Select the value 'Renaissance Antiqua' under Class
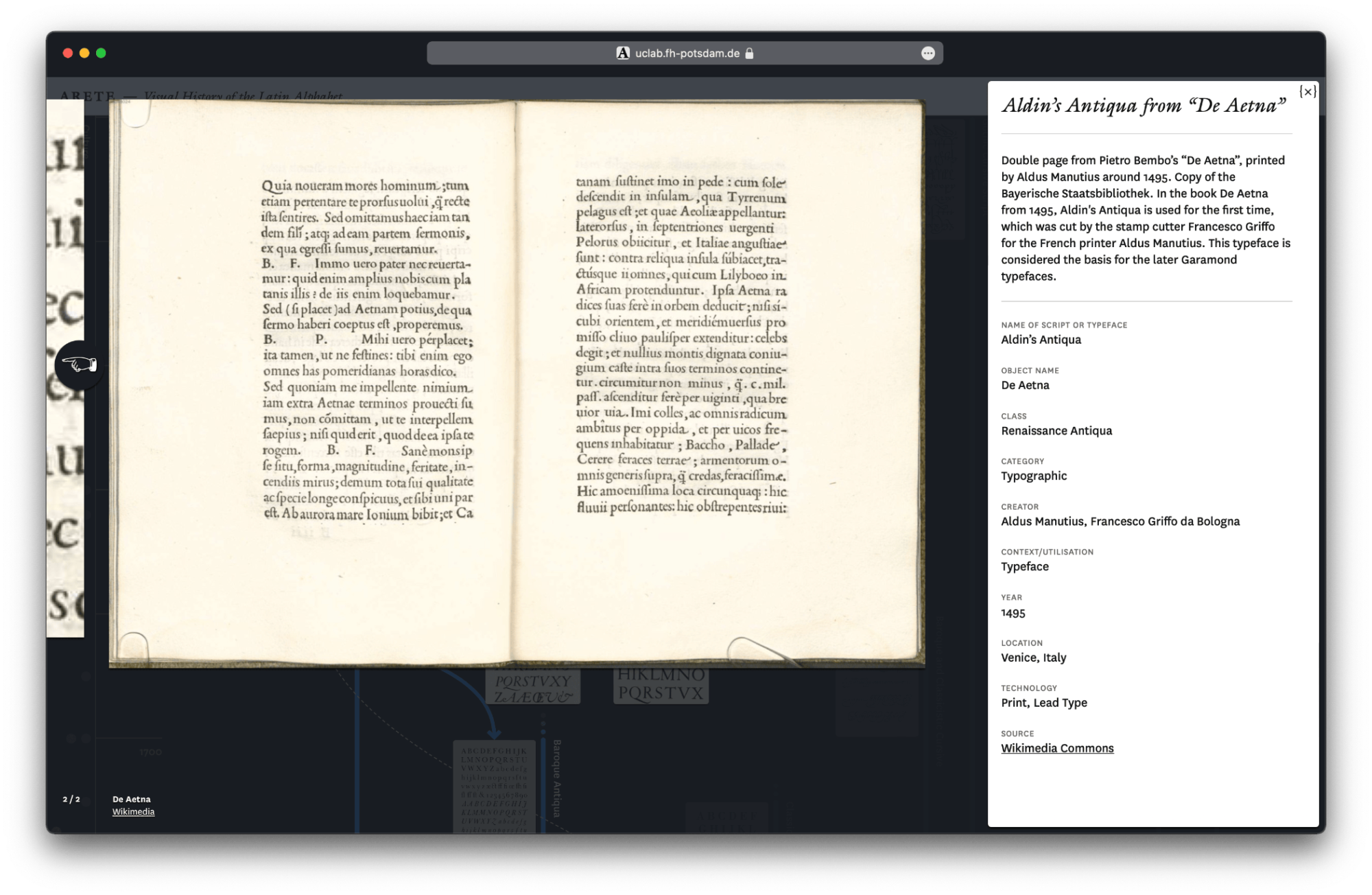The height and width of the screenshot is (895, 1372). pos(1056,430)
